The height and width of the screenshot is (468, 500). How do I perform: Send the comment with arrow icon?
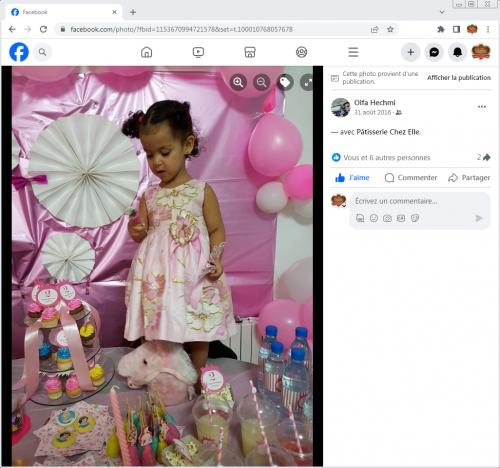click(x=478, y=218)
